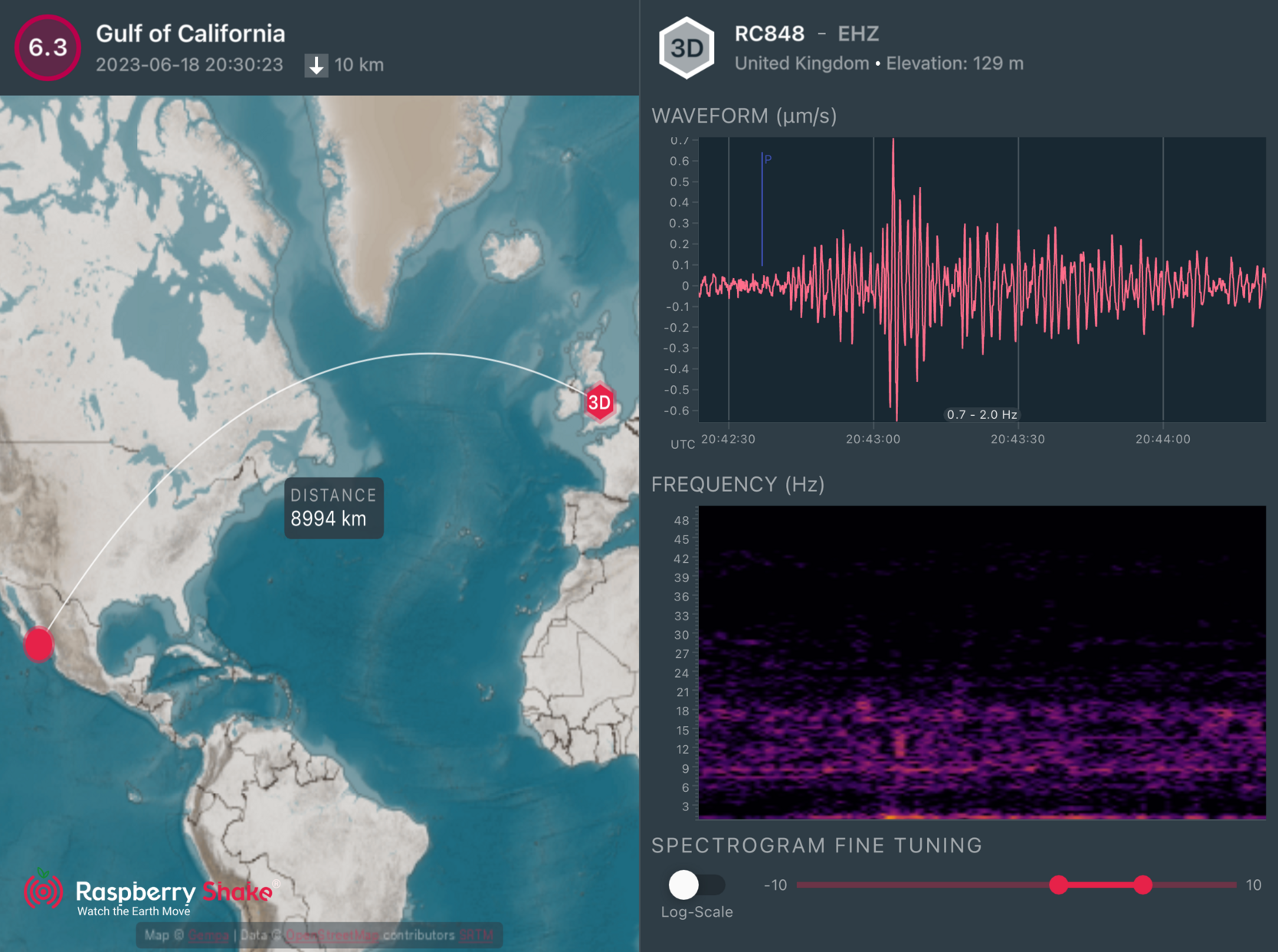Click the 20:42:30 time axis label
1278x952 pixels.
[728, 439]
